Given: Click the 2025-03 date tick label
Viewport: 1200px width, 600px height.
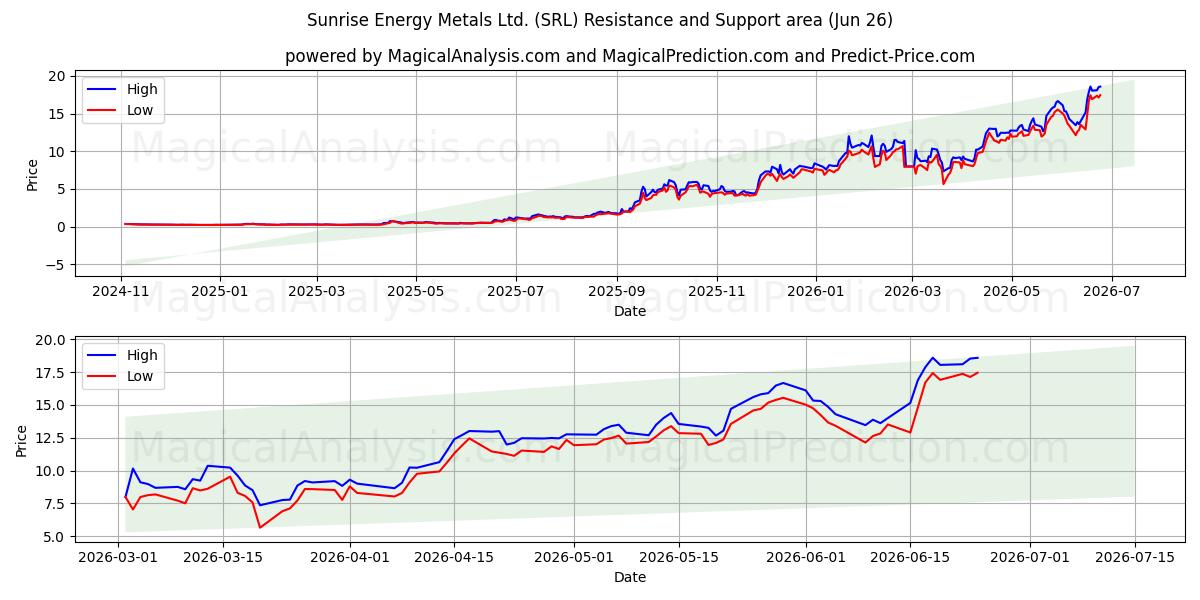Looking at the screenshot, I should tap(316, 291).
